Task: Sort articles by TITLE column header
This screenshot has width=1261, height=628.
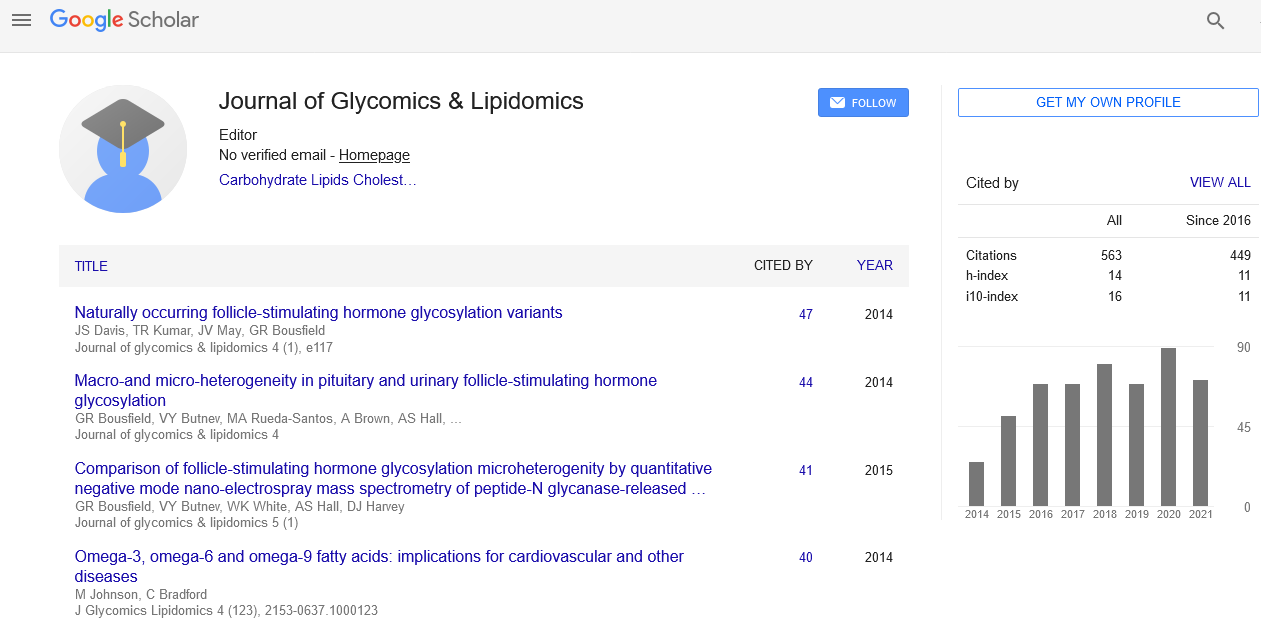Action: (x=91, y=266)
